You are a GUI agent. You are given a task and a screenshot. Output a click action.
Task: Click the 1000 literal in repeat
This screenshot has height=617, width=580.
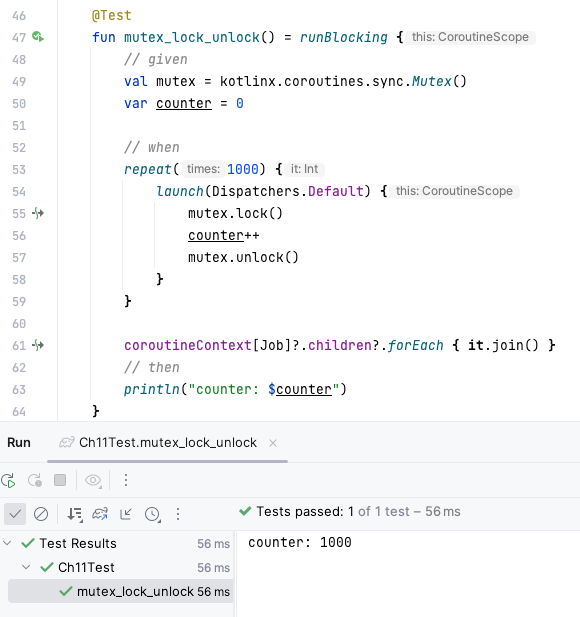[x=243, y=169]
